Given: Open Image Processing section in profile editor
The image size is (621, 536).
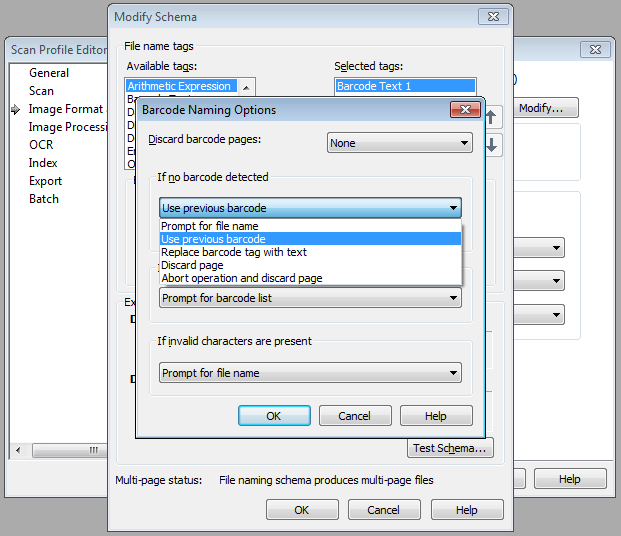Looking at the screenshot, I should pos(68,127).
